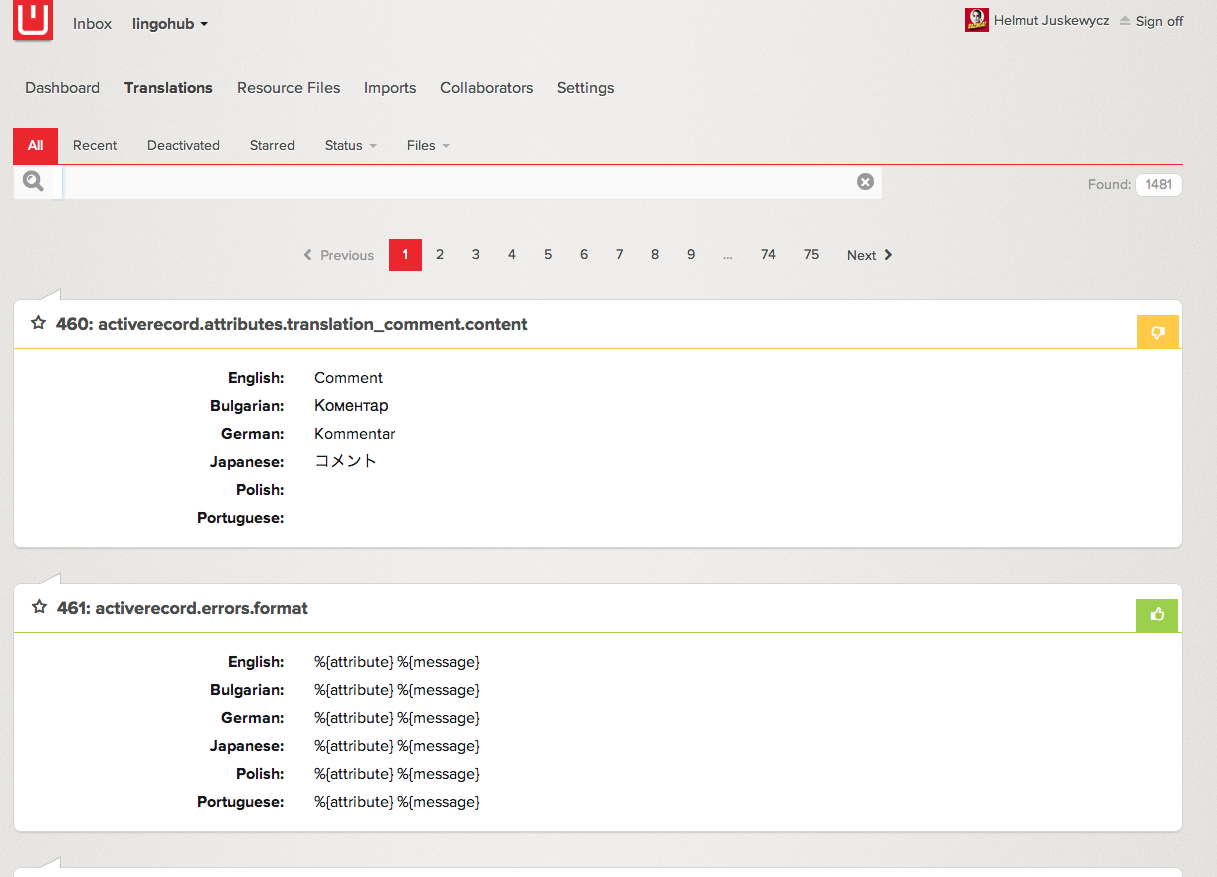The width and height of the screenshot is (1217, 877).
Task: Open the Inbox link
Action: (x=92, y=23)
